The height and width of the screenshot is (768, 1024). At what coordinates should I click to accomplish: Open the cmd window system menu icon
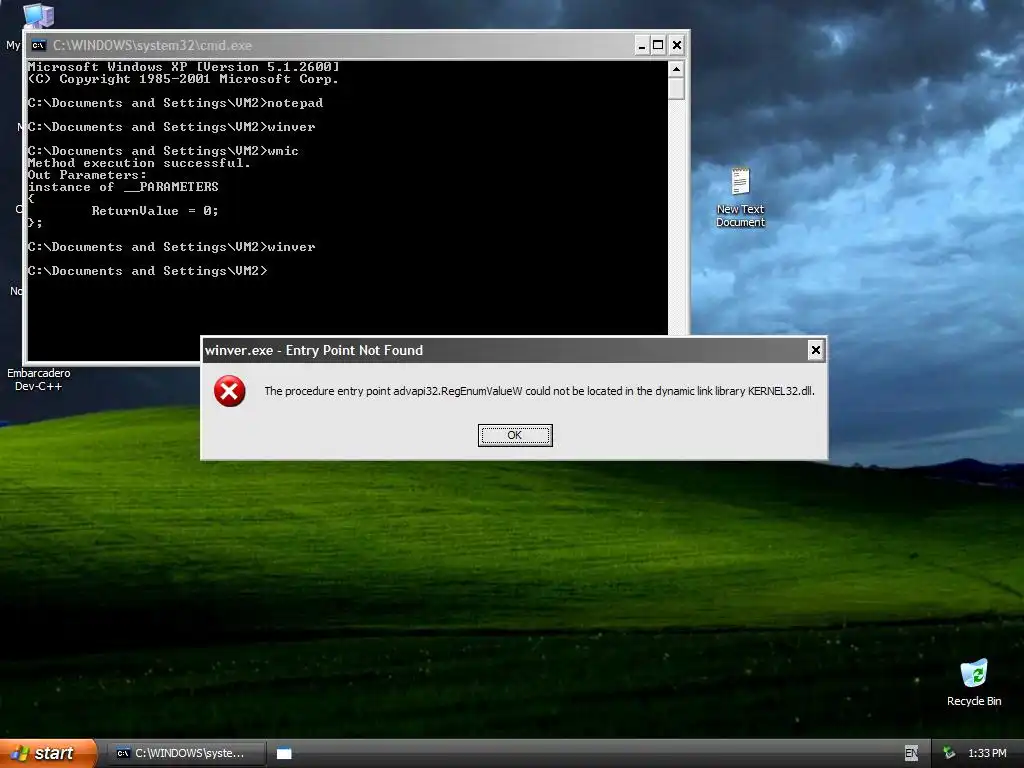pos(39,45)
